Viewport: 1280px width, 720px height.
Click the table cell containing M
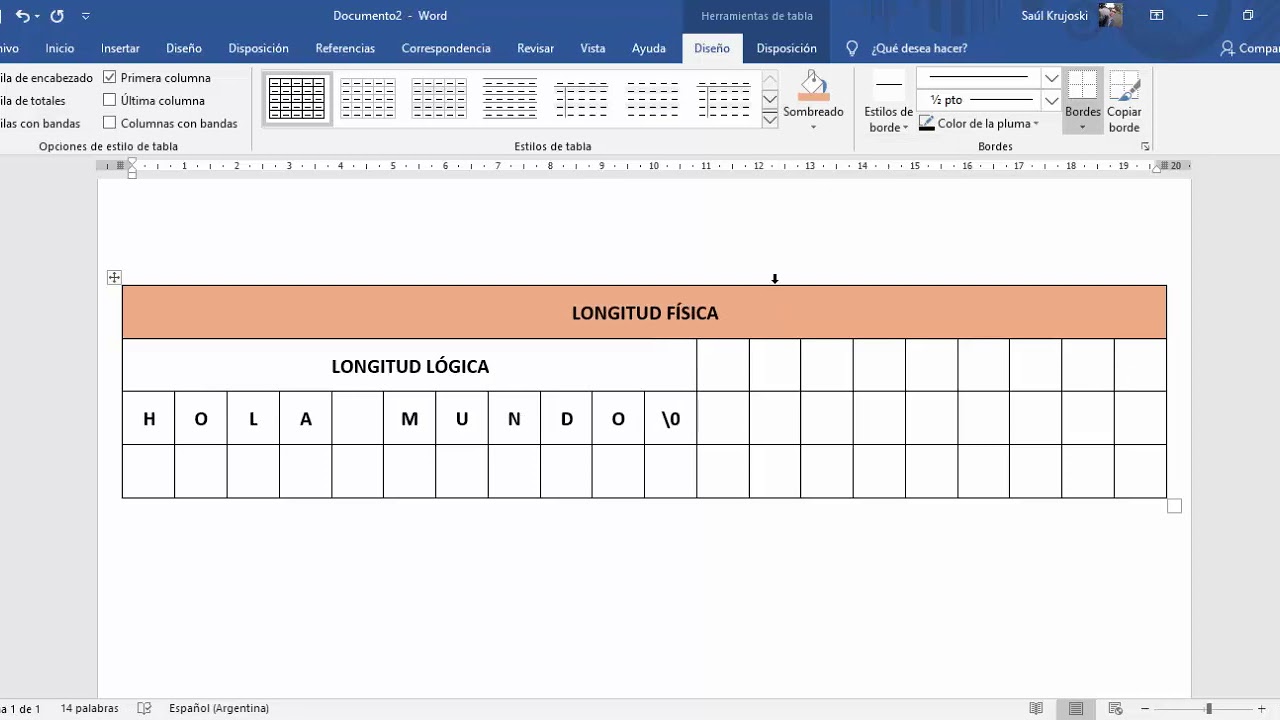[409, 418]
